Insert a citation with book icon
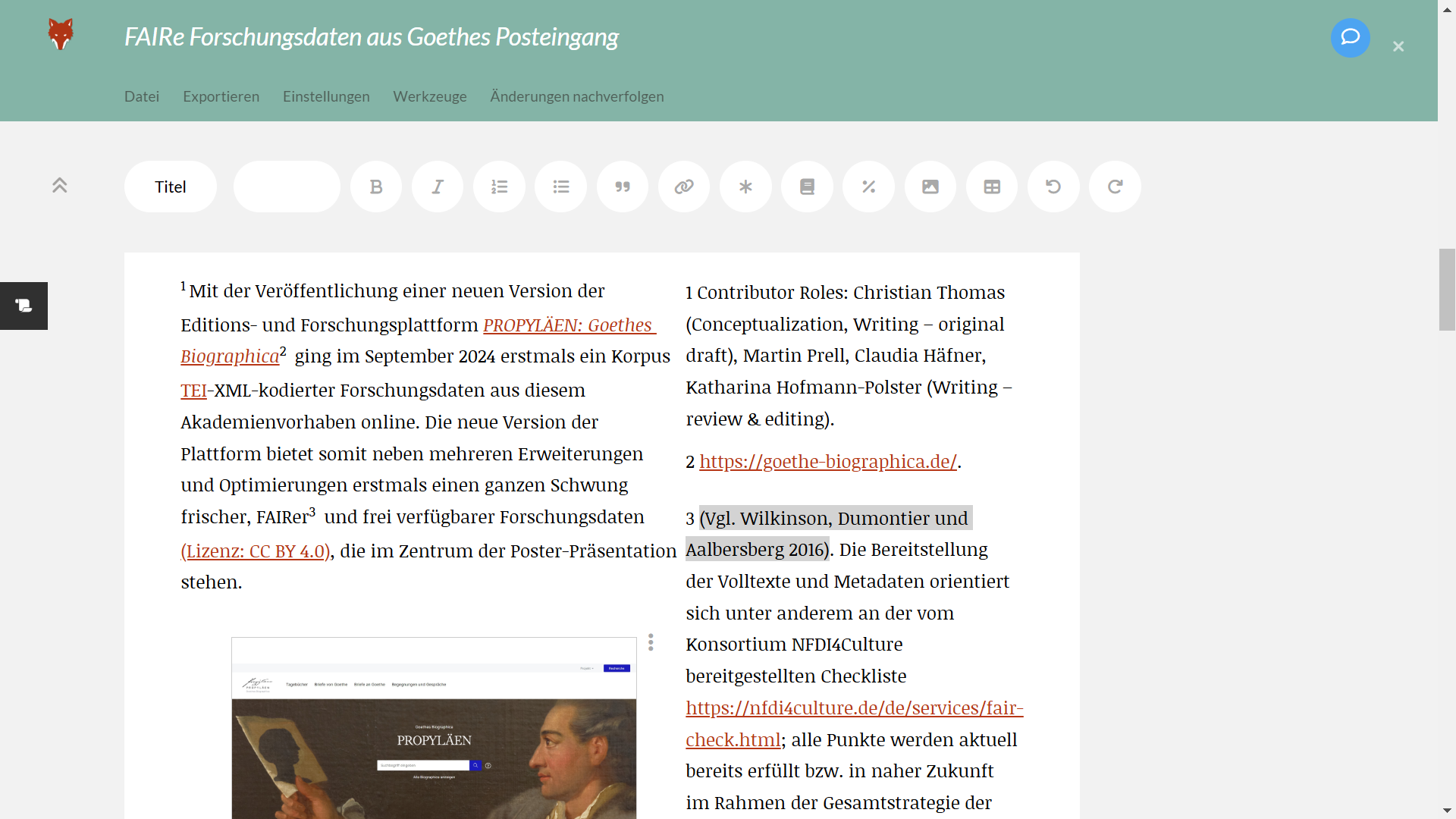The height and width of the screenshot is (819, 1456). click(x=807, y=187)
